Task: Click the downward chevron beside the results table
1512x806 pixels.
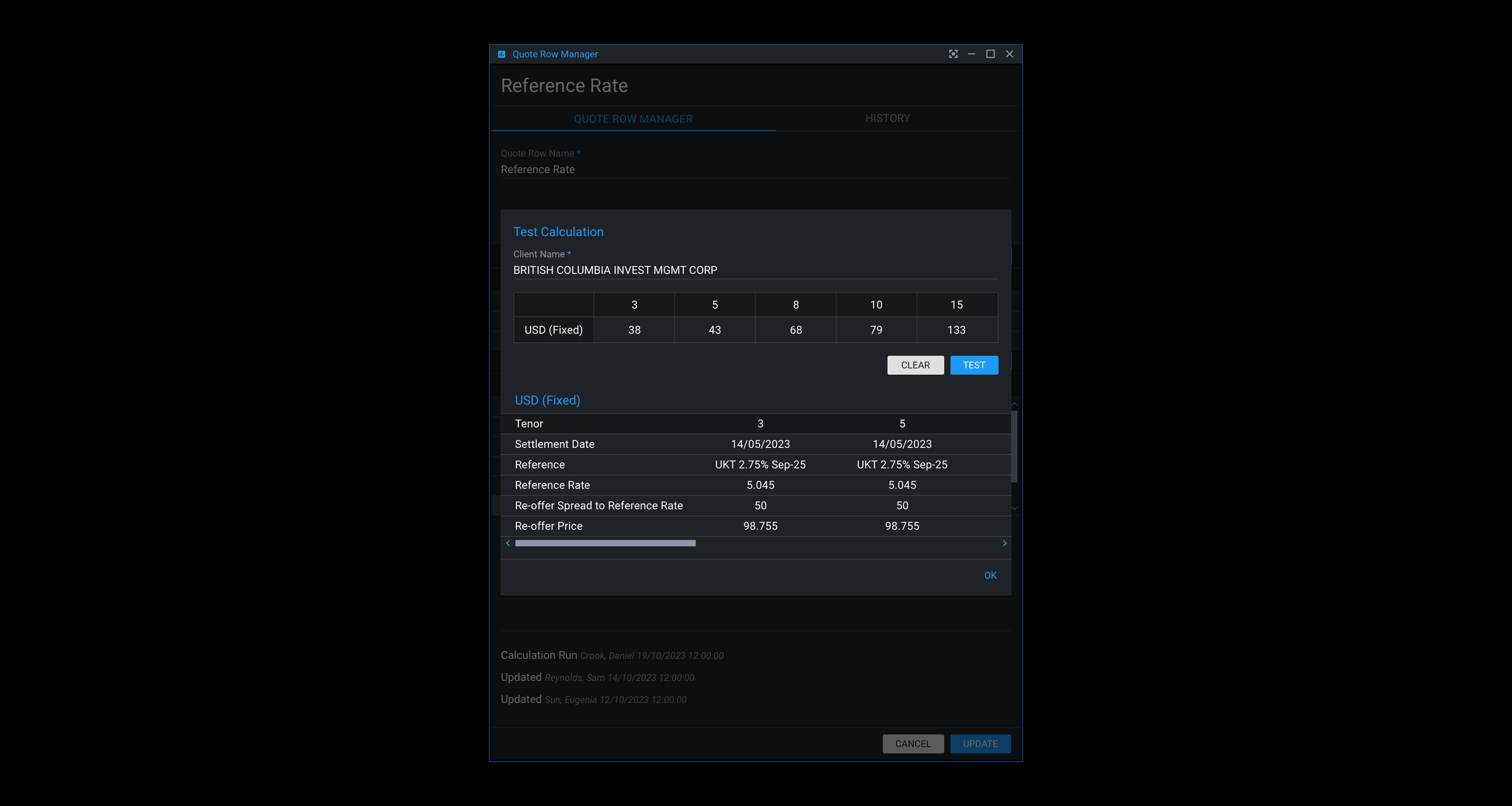Action: point(1014,508)
